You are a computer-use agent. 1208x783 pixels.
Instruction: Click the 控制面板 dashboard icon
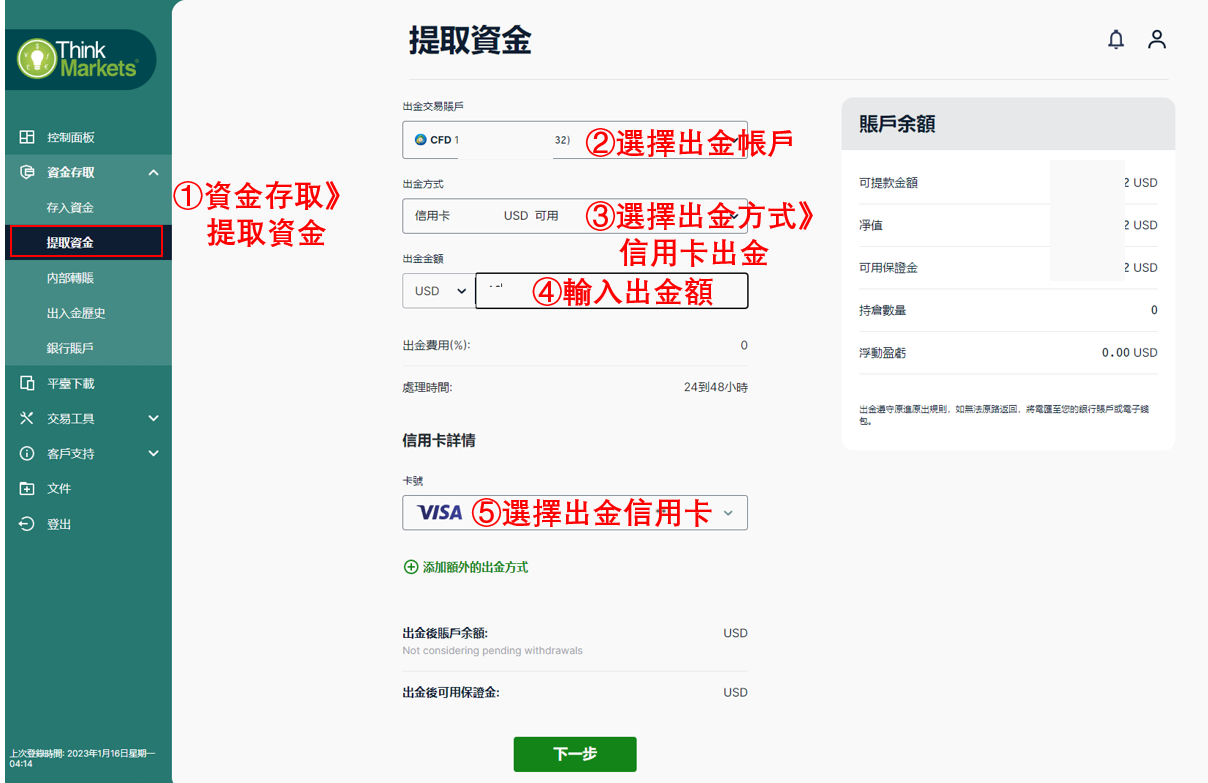coord(27,137)
